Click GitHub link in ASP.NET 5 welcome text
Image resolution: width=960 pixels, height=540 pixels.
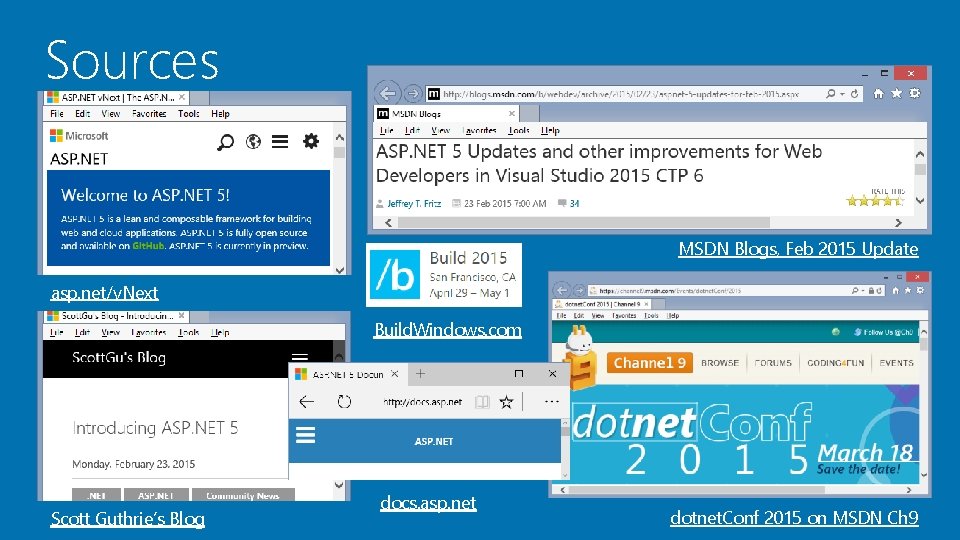coord(148,246)
